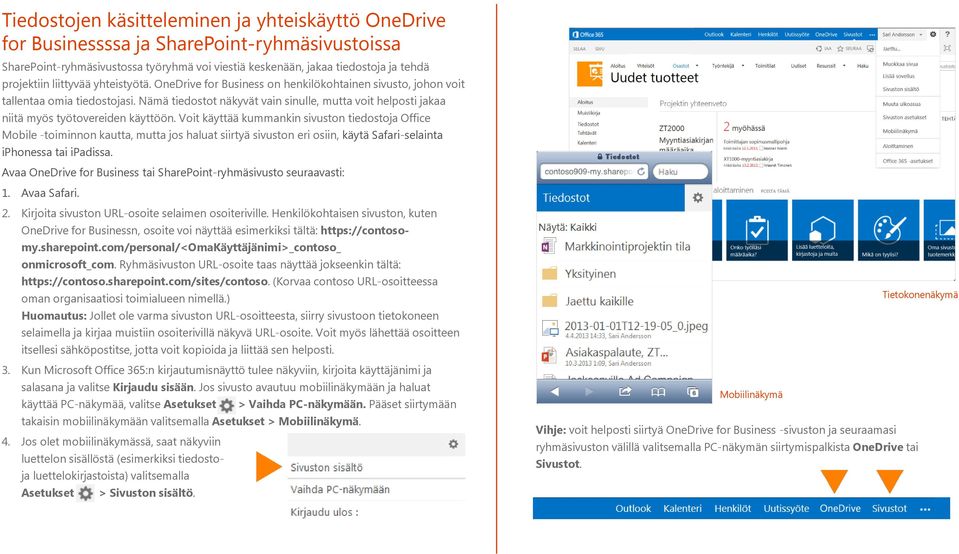Click Yhteisöt in the site top navigation
Screen dimensions: 959x554
click(645, 66)
